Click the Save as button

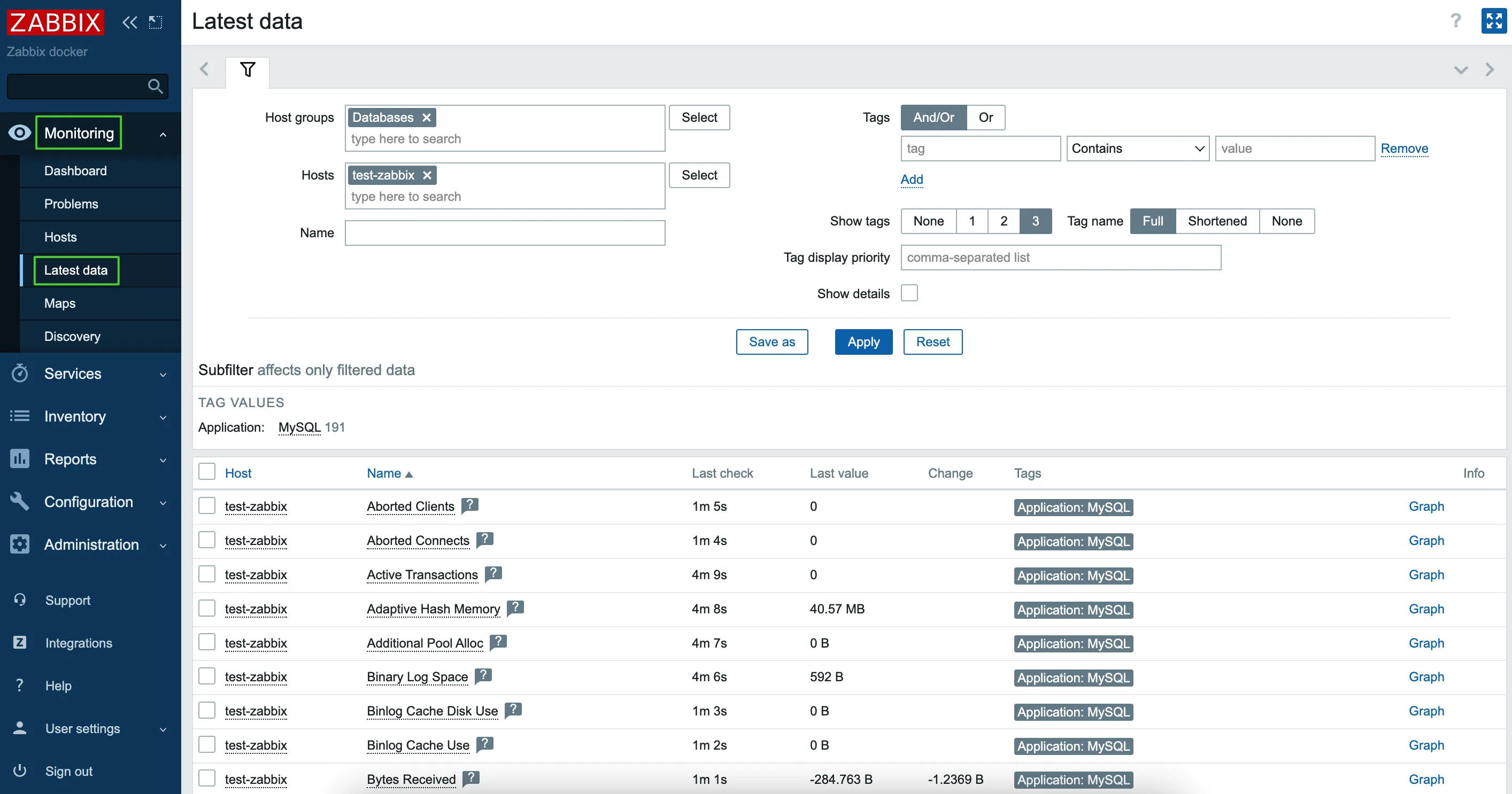(772, 342)
